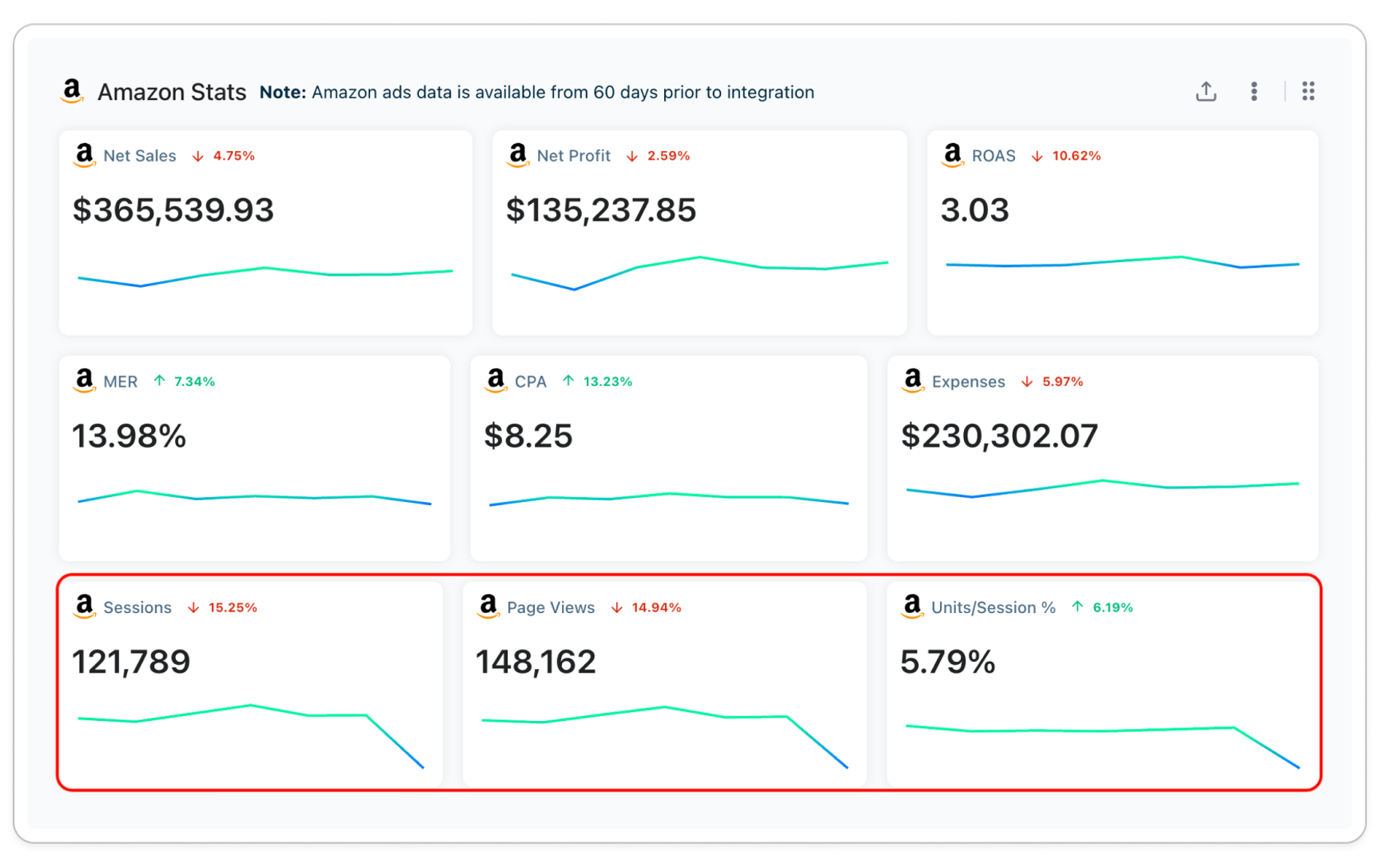Viewport: 1386px width, 868px height.
Task: Click the Amazon icon on Units/Session % card
Action: [912, 606]
